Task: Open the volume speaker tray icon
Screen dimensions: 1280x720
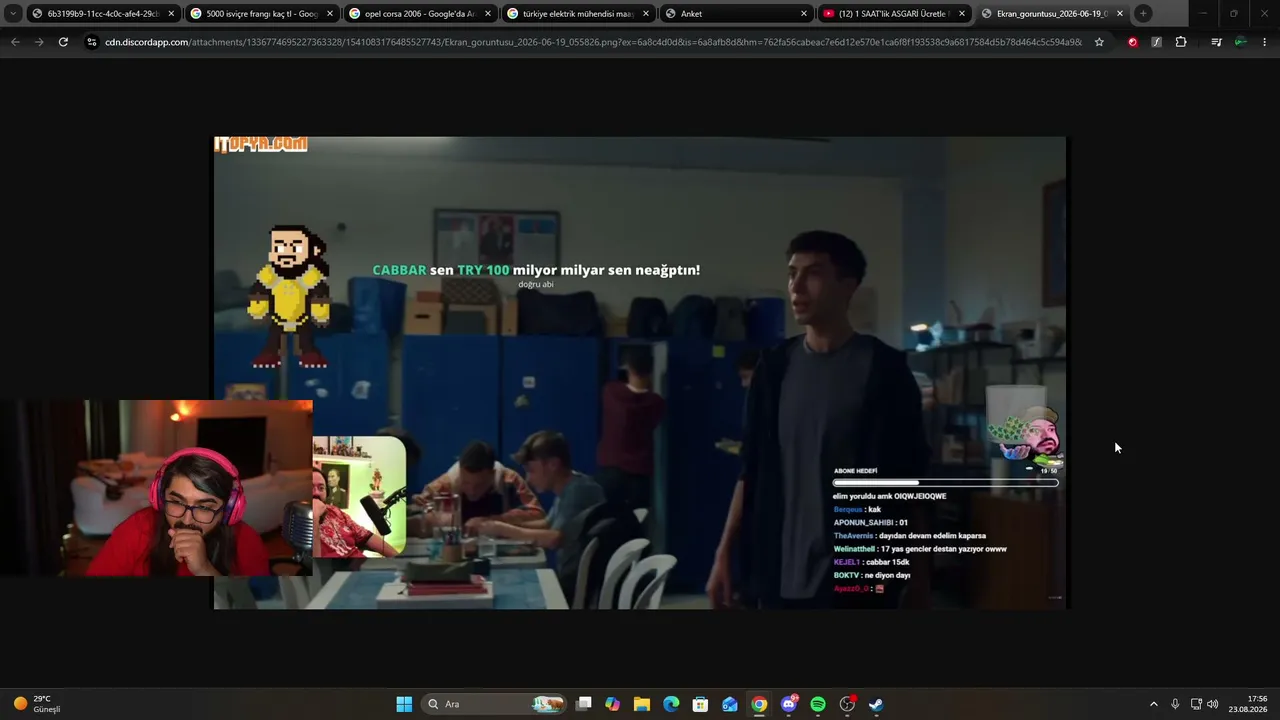Action: coord(1213,704)
